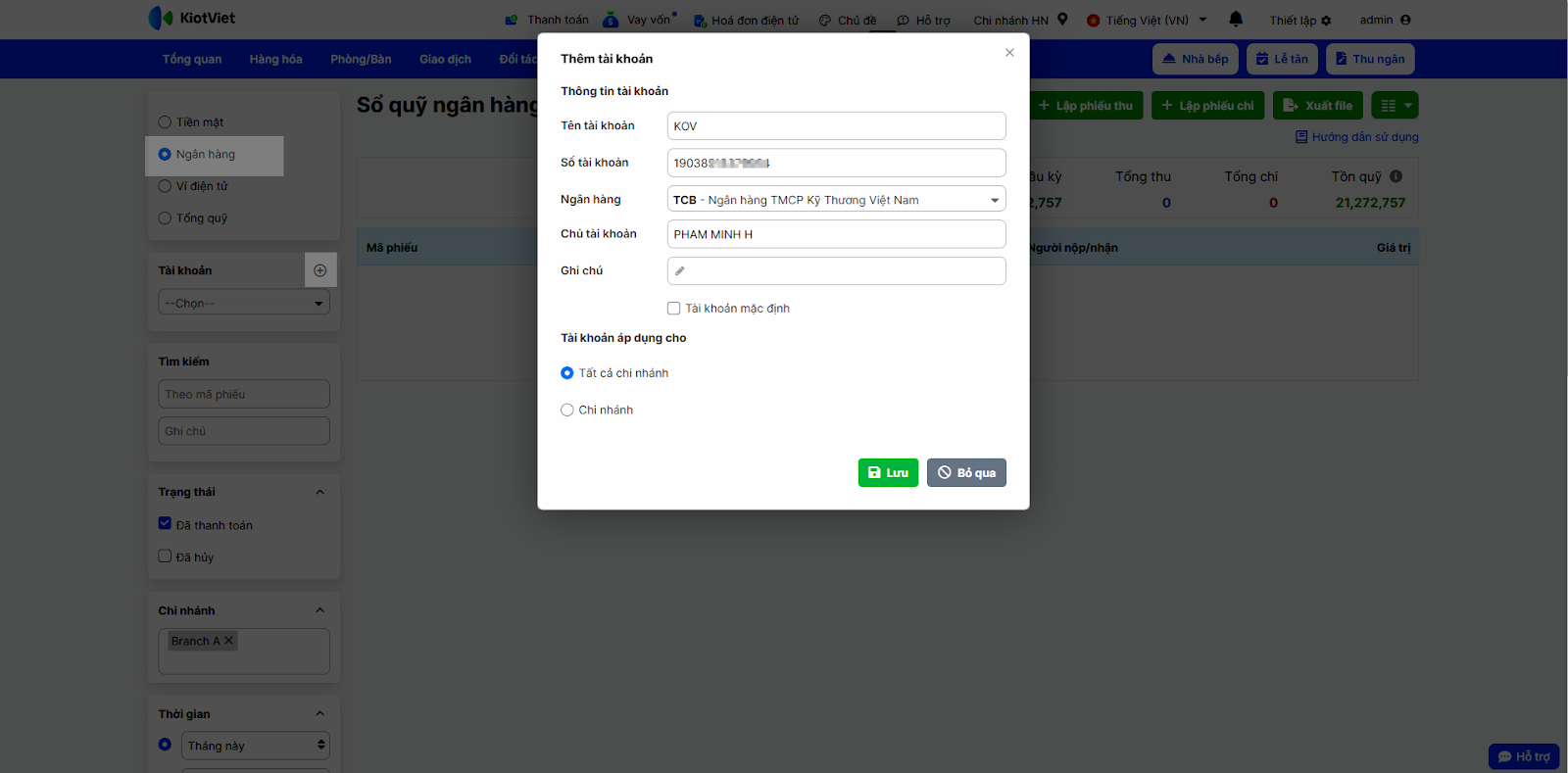Click the admin user profile icon
1568x773 pixels.
pos(1405,20)
